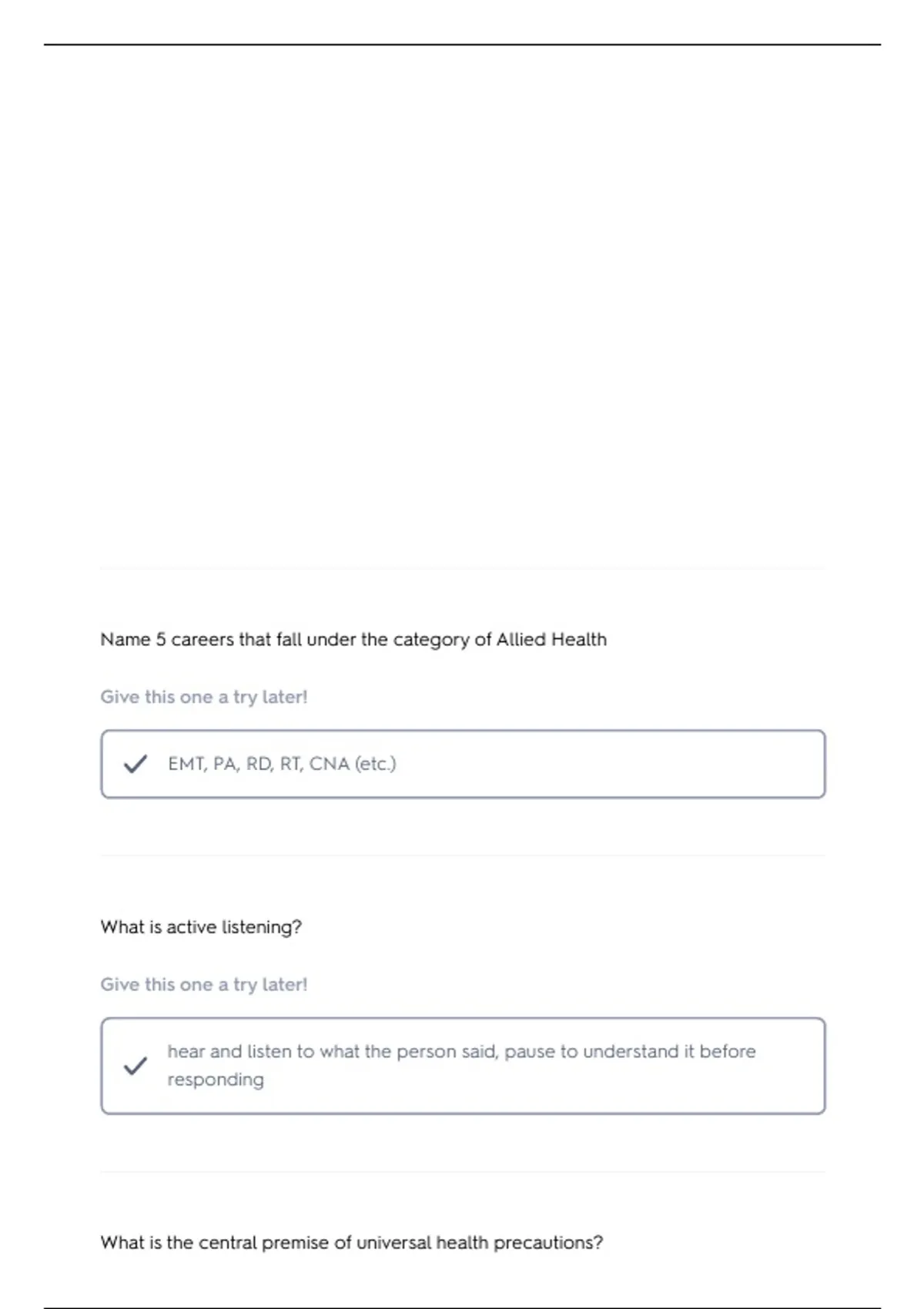
Task: Click the question 'Name 5 careers that fall under'
Action: pyautogui.click(x=353, y=639)
